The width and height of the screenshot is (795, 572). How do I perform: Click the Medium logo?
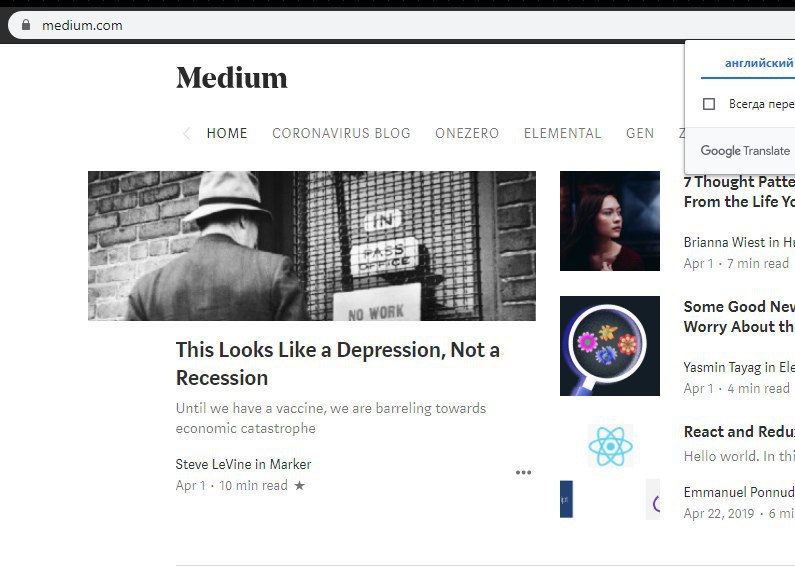click(x=232, y=78)
